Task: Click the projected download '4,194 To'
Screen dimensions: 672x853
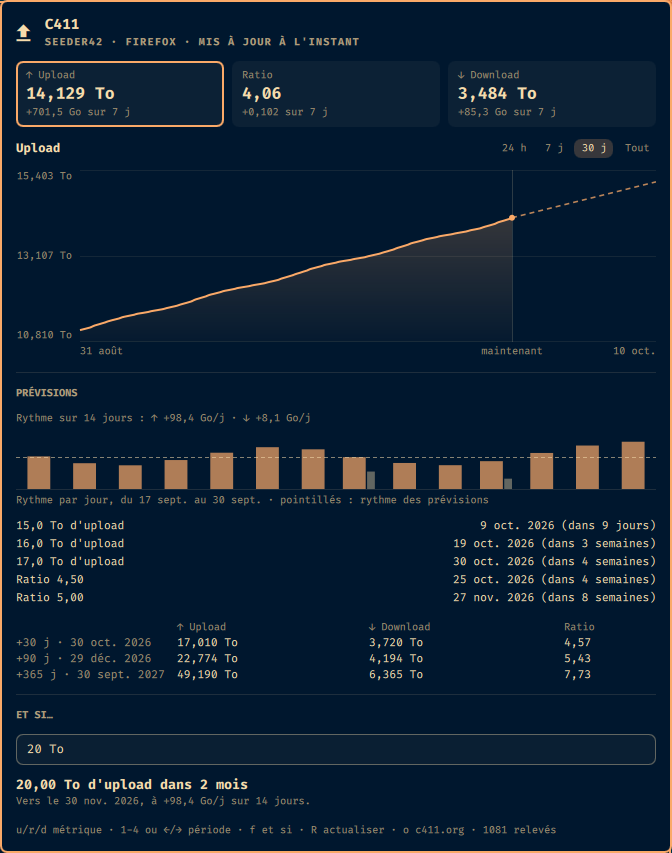Action: point(396,658)
